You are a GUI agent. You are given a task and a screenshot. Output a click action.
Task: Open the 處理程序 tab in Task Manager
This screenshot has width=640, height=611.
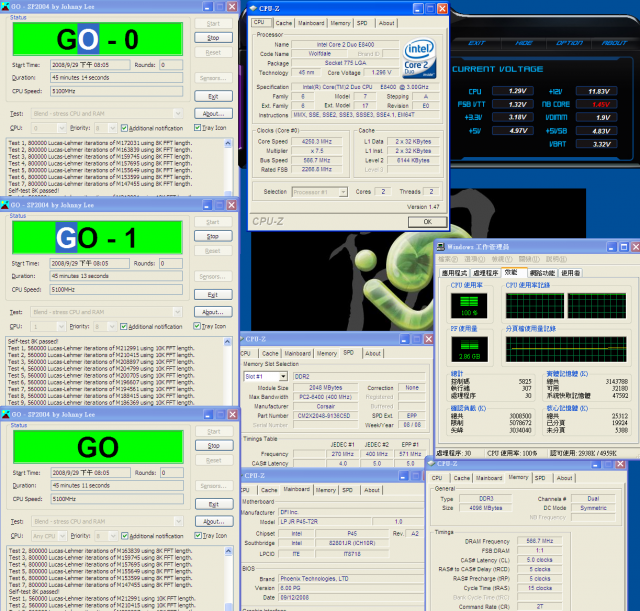point(485,273)
